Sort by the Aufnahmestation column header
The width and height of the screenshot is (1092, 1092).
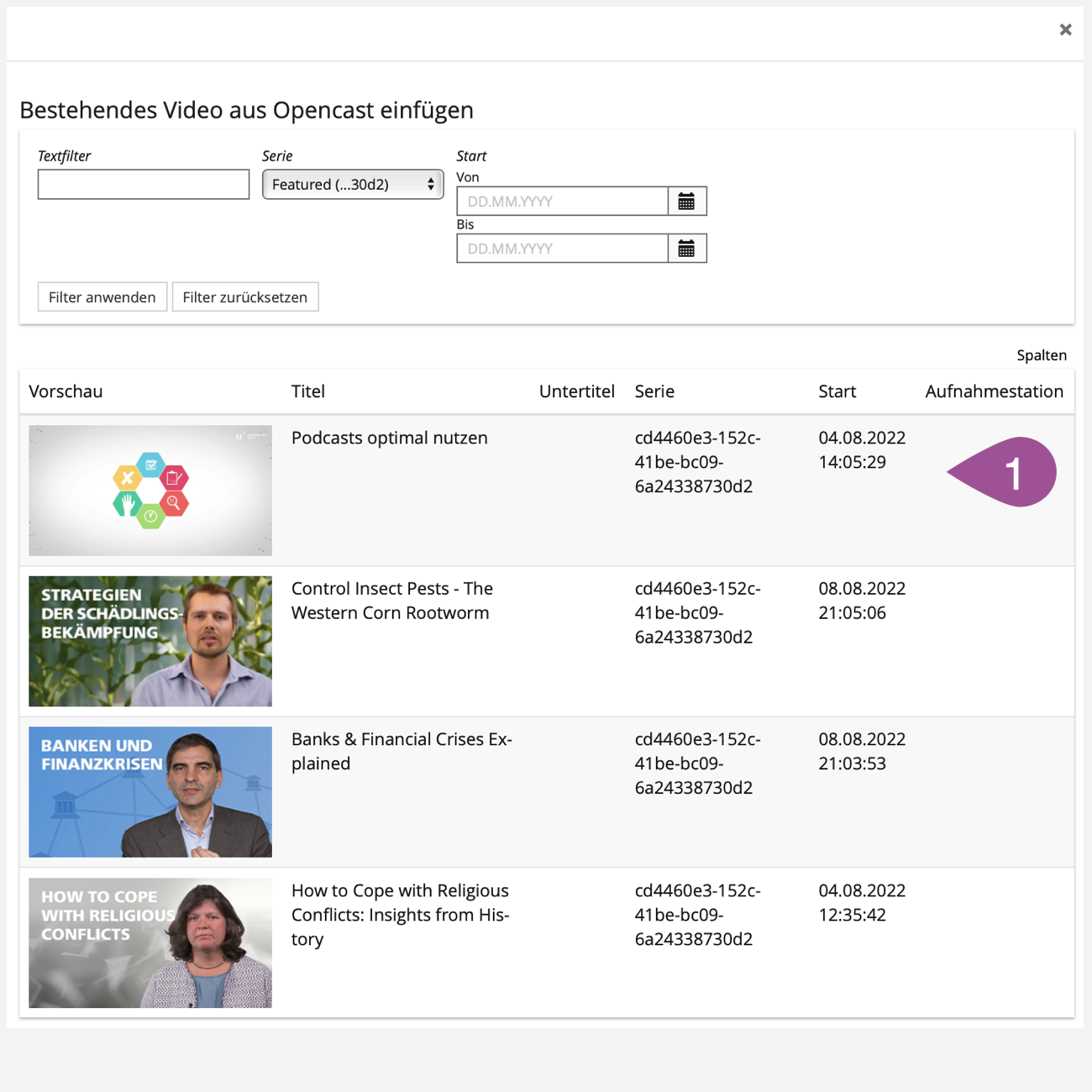(x=994, y=391)
